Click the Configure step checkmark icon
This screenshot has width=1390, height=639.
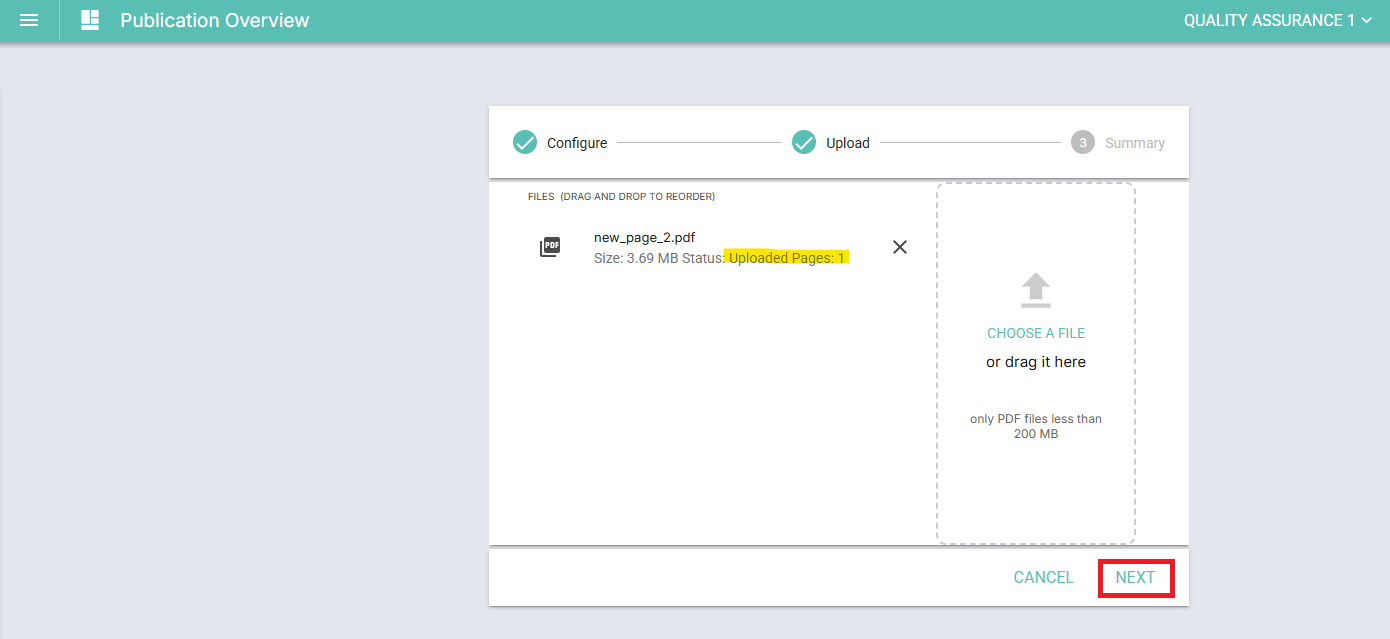[525, 143]
